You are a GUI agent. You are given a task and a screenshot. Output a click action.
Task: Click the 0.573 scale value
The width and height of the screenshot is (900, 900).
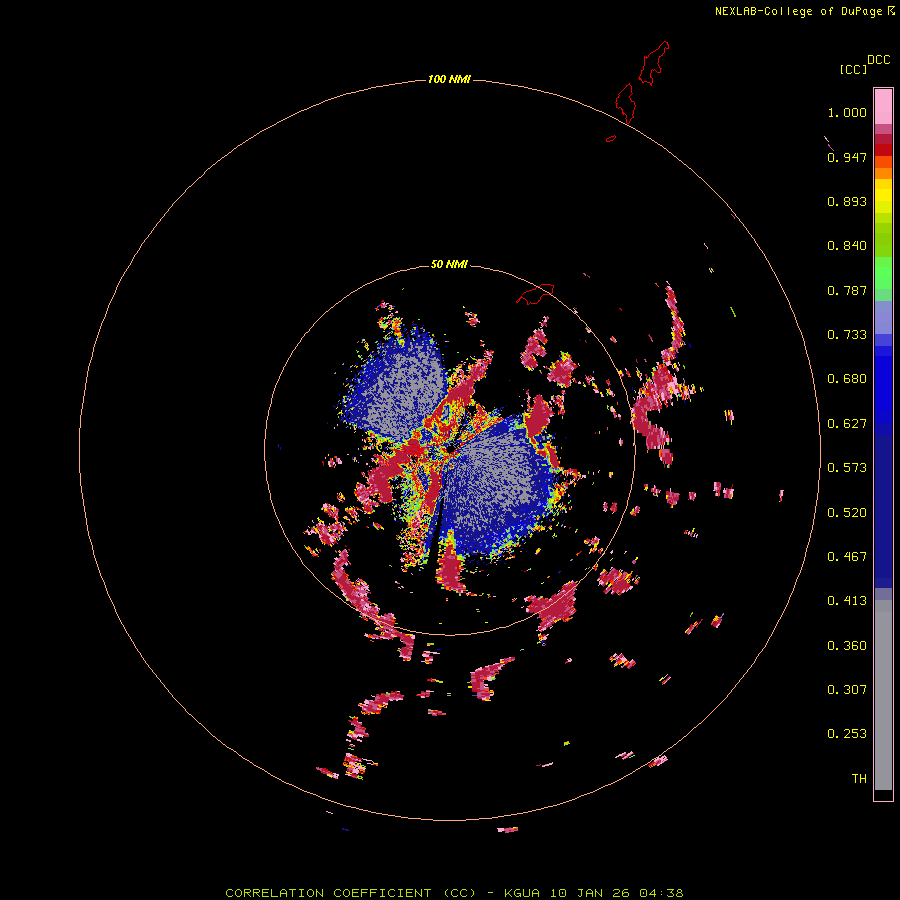click(x=847, y=468)
